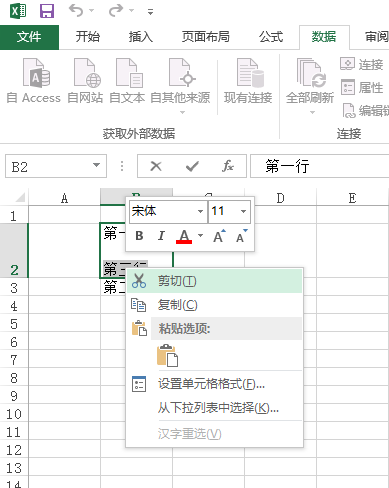Open the Undo history dropdown arrow
Viewport: 389px width, 488px height.
coord(92,11)
